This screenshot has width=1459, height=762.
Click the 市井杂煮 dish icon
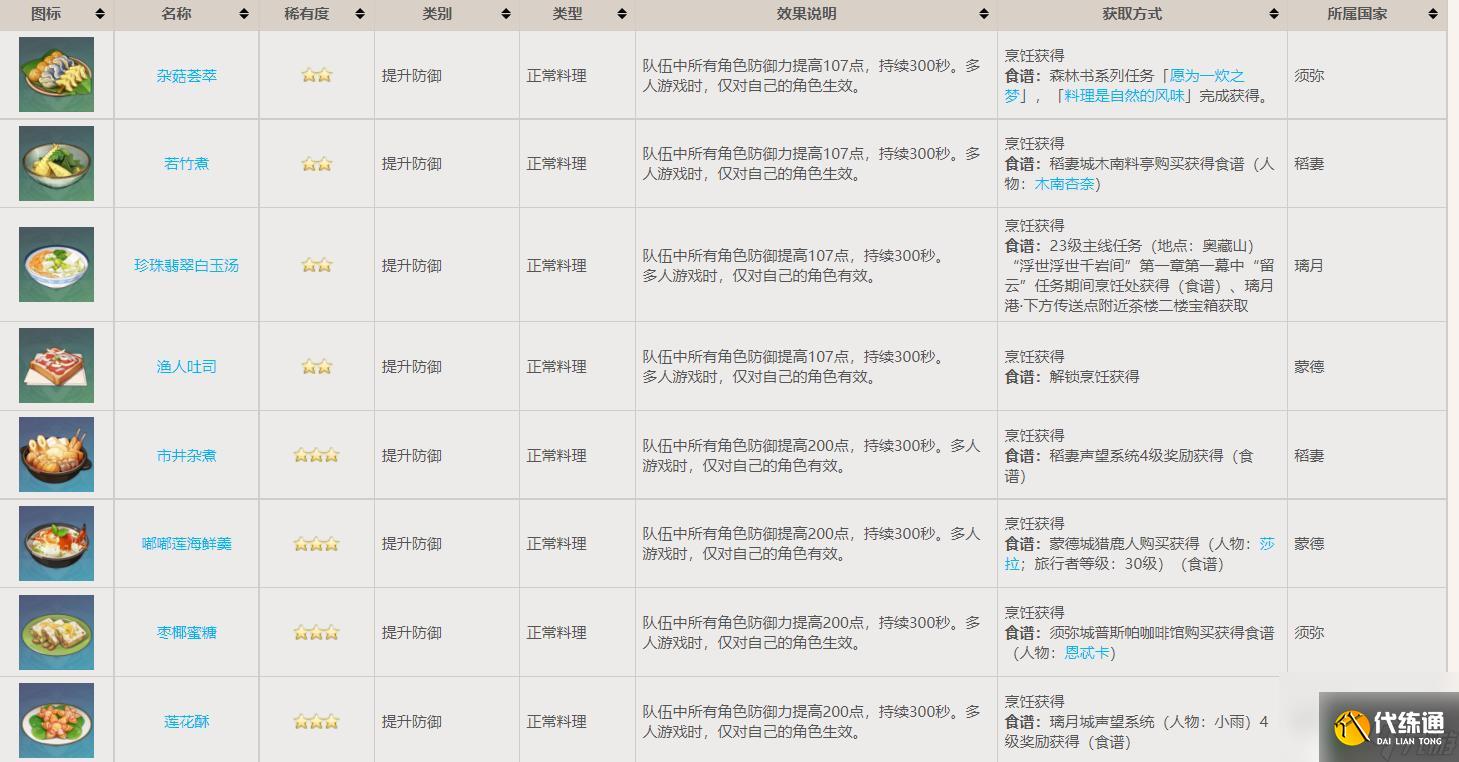click(56, 454)
